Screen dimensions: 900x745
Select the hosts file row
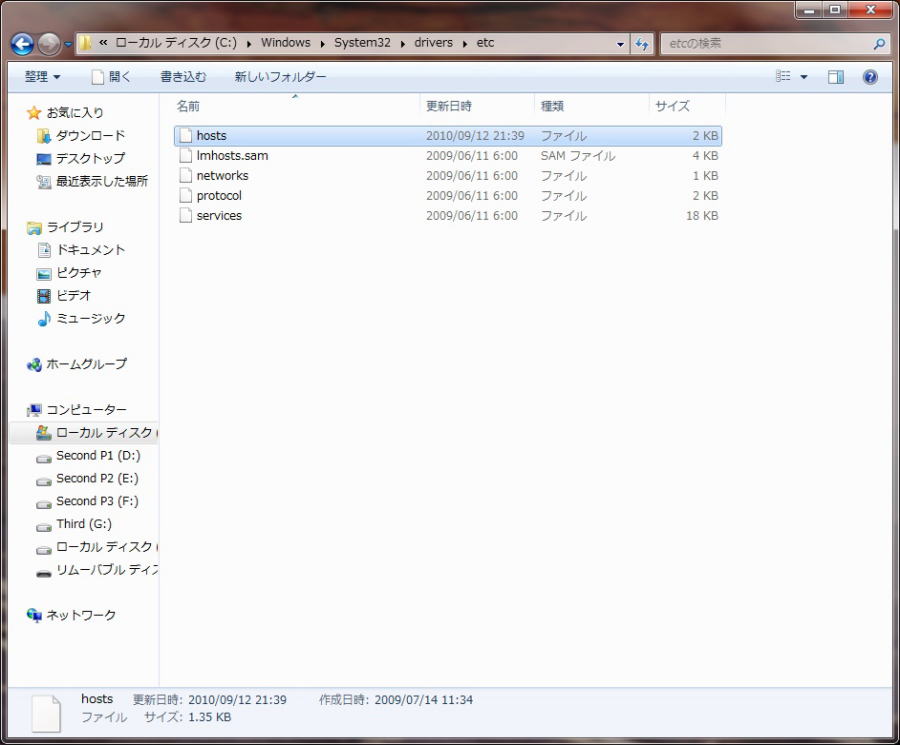click(448, 135)
